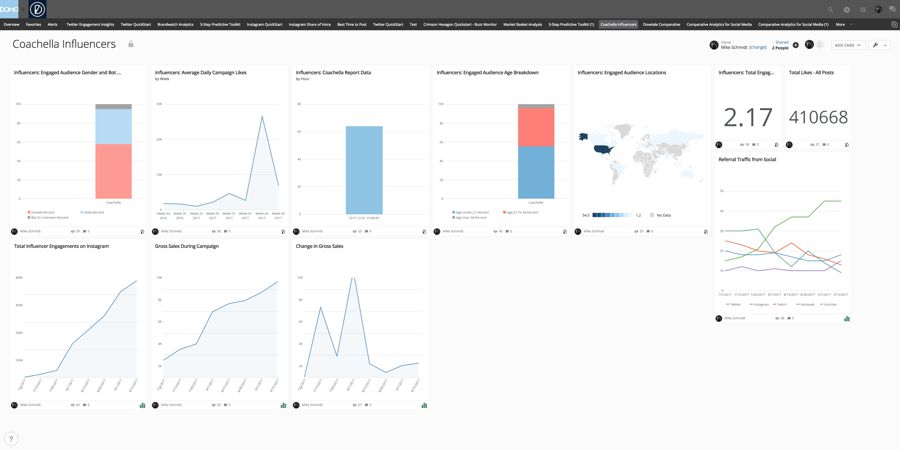Click the 2 People shared link
The image size is (900, 450).
coord(780,48)
